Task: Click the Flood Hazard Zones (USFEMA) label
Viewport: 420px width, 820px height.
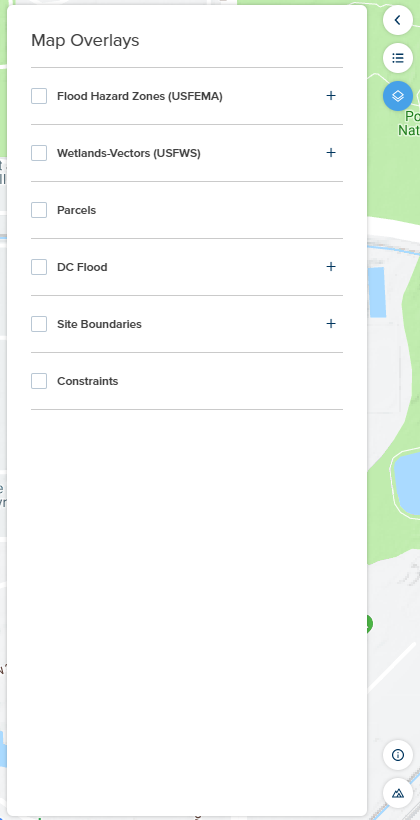Action: point(140,96)
